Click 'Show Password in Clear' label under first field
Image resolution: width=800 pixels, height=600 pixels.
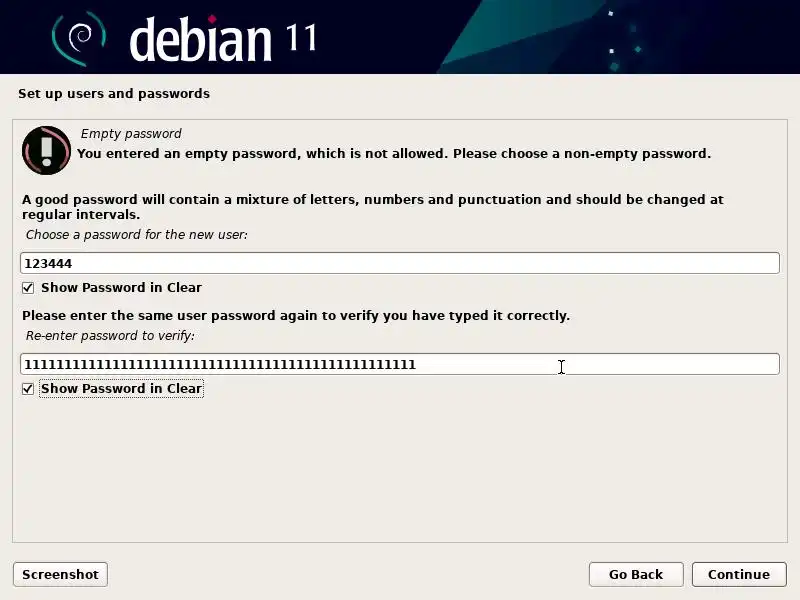pyautogui.click(x=121, y=288)
